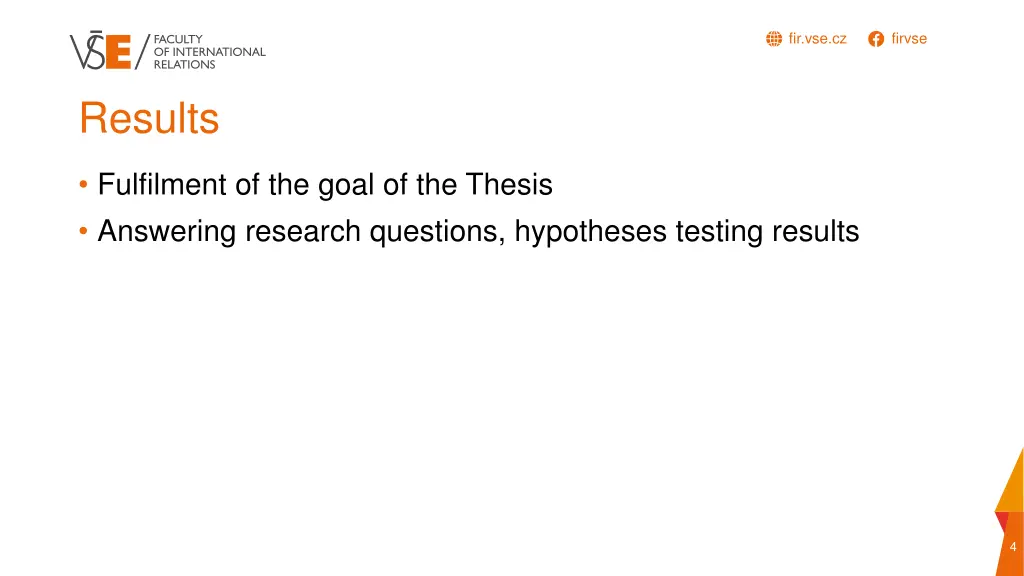Screen dimensions: 1024x576
Task: Click the orange E in the VŠE logo
Action: [x=118, y=52]
